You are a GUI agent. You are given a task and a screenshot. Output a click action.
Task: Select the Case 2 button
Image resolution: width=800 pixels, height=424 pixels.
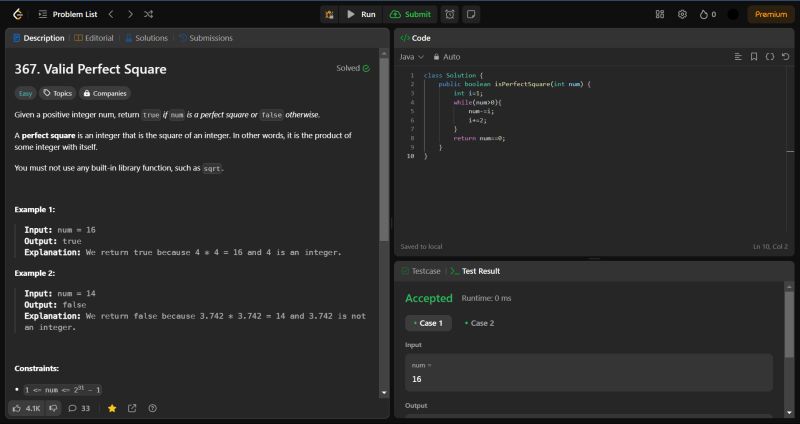click(477, 323)
